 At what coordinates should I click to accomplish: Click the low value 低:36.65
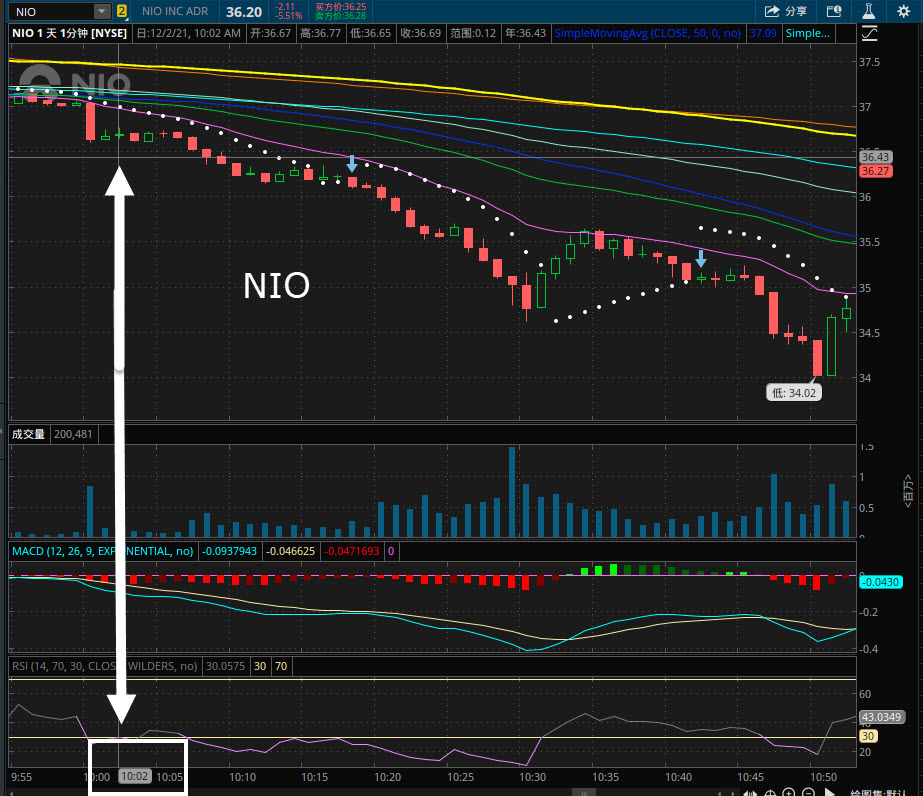coord(370,33)
